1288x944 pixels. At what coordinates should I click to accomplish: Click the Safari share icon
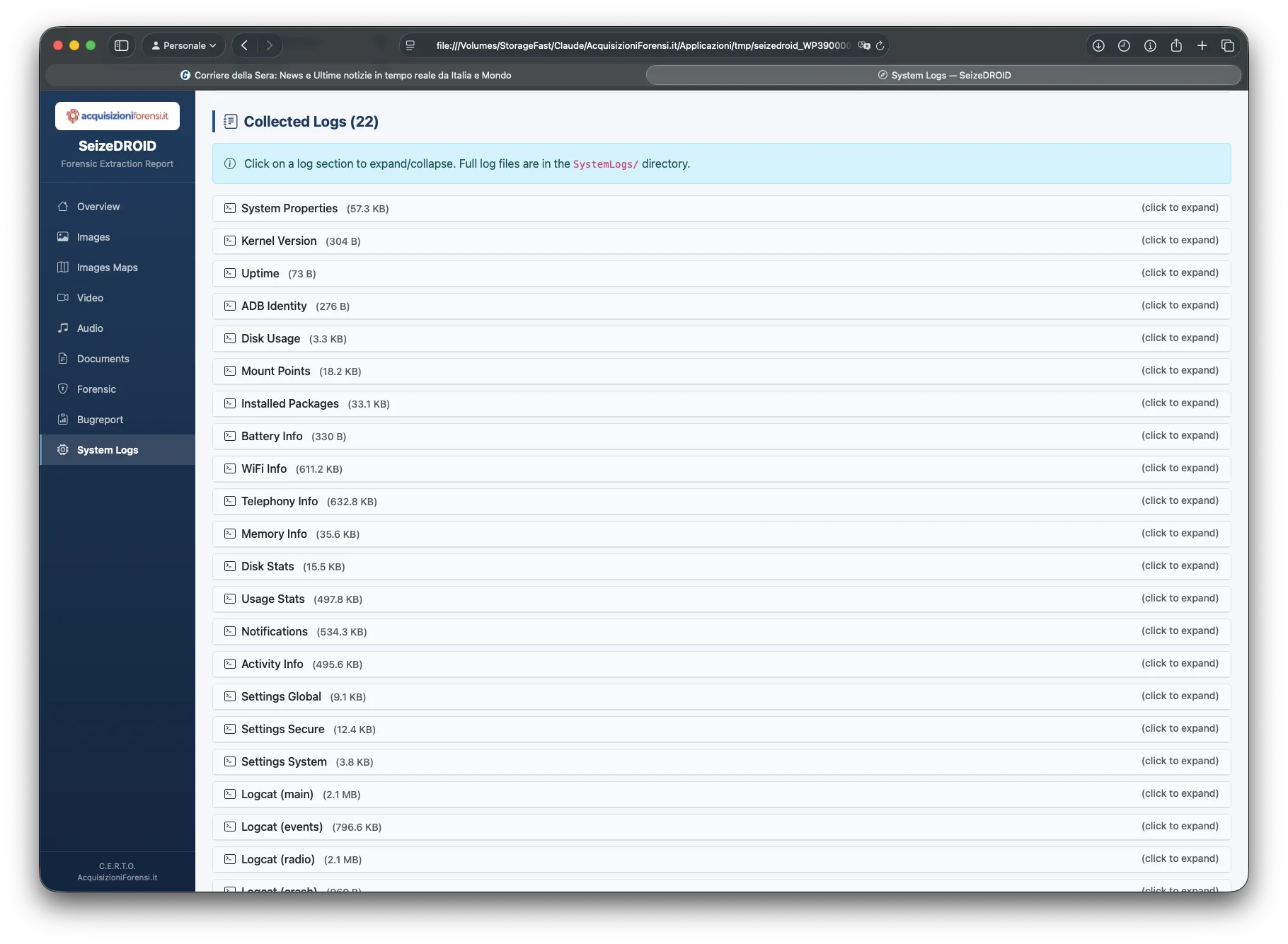click(1176, 45)
